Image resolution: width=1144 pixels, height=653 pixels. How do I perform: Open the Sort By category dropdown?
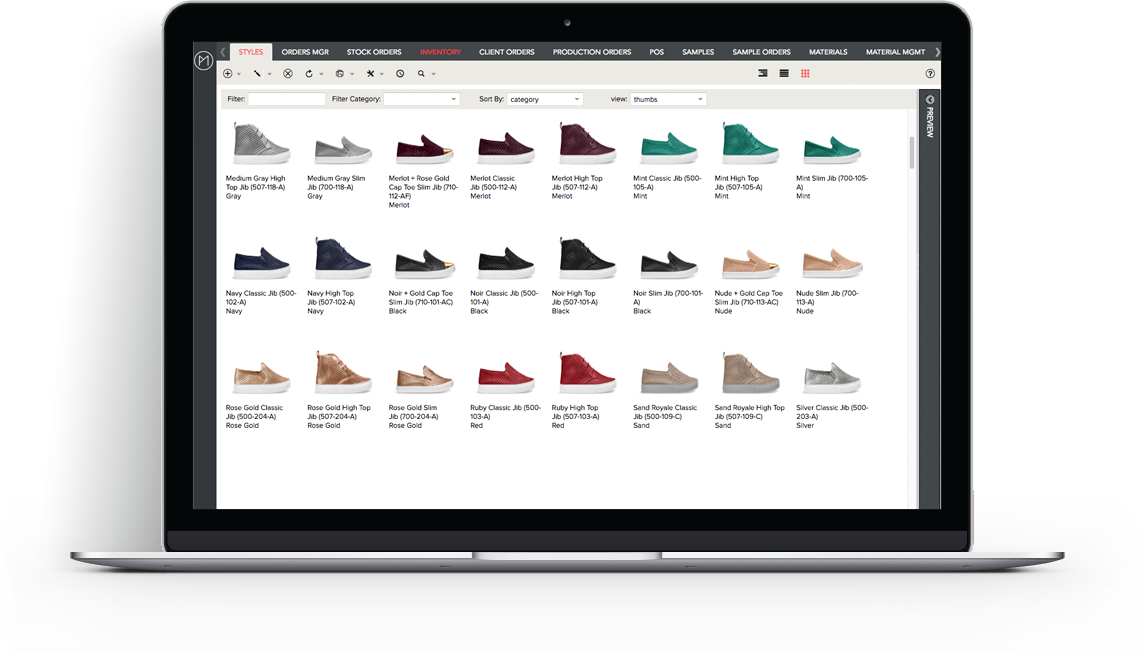[x=545, y=100]
